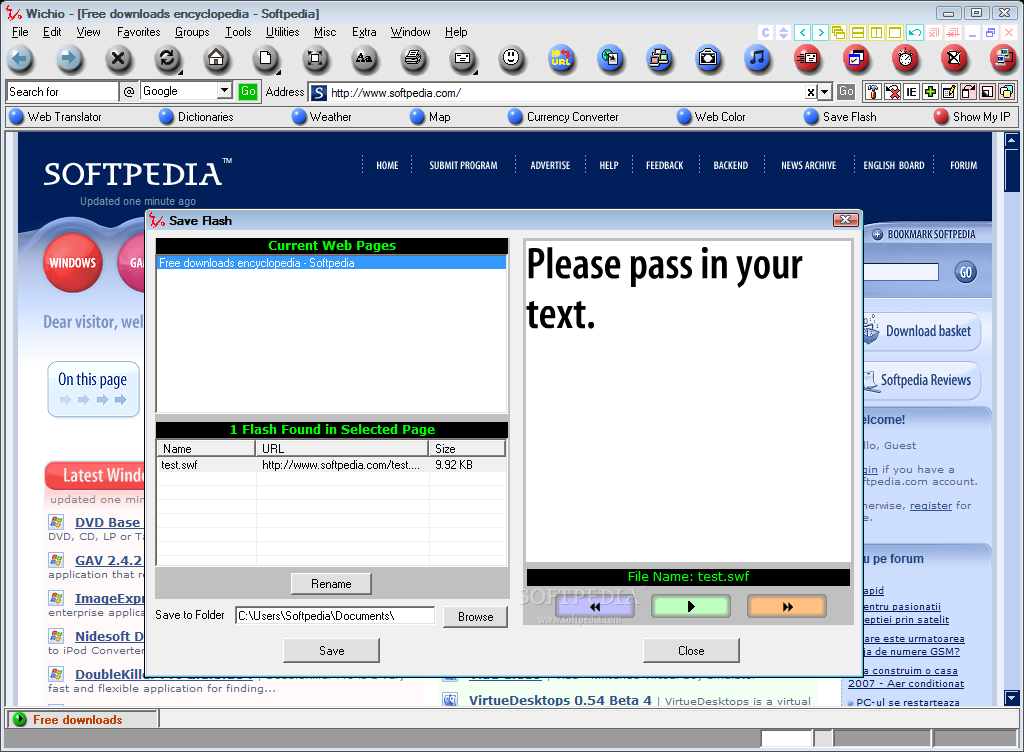The height and width of the screenshot is (752, 1024).
Task: Click the green Go search button
Action: [x=248, y=91]
